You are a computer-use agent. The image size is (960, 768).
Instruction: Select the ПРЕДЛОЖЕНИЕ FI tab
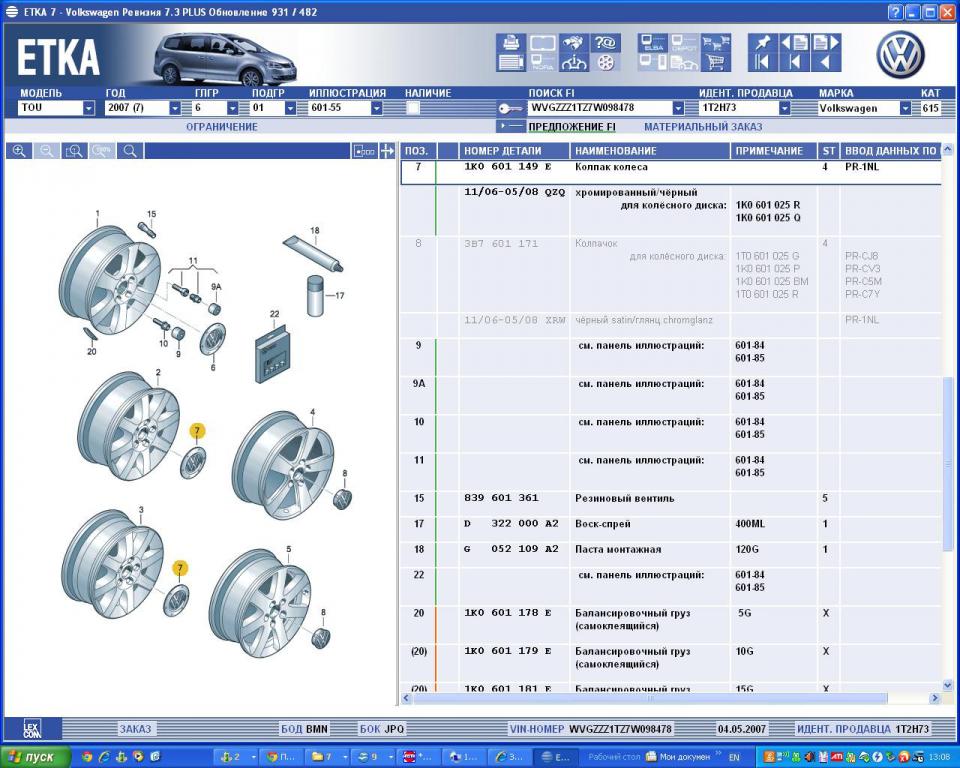tap(572, 127)
